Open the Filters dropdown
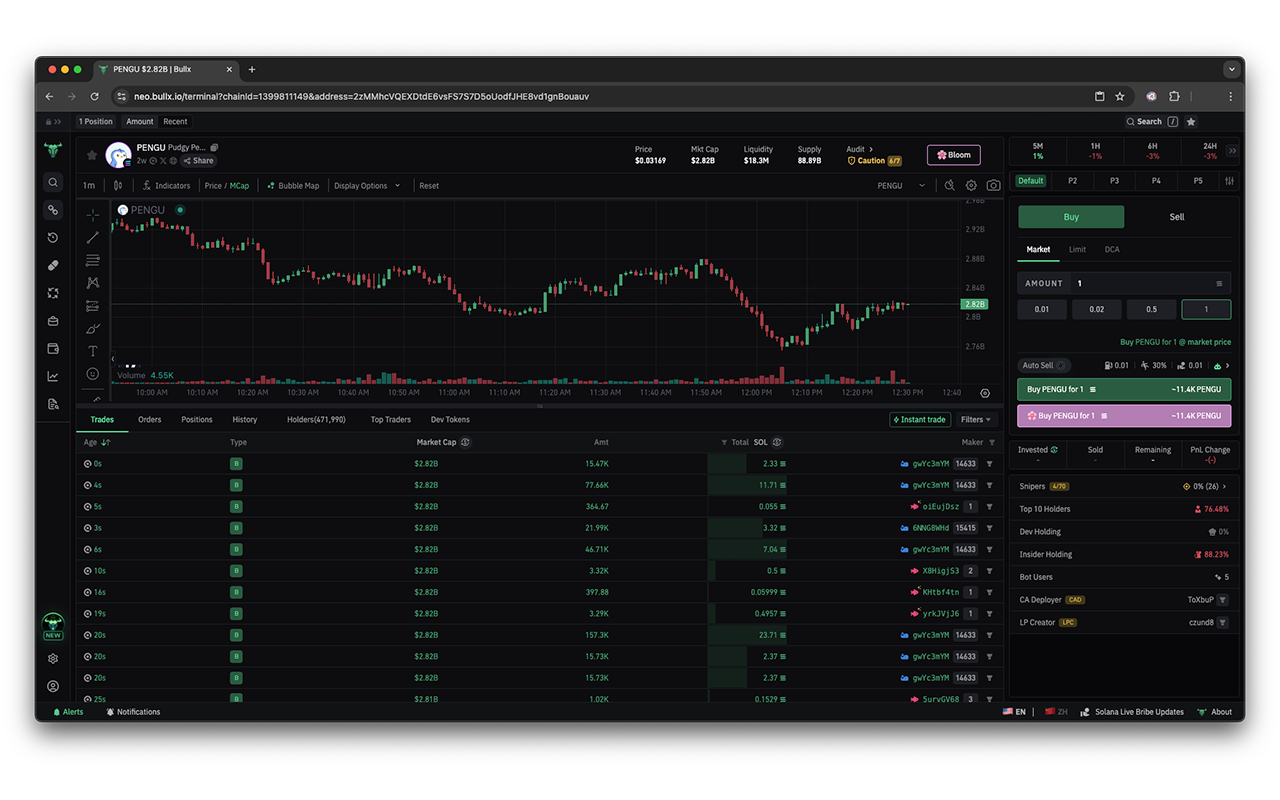 (x=975, y=420)
